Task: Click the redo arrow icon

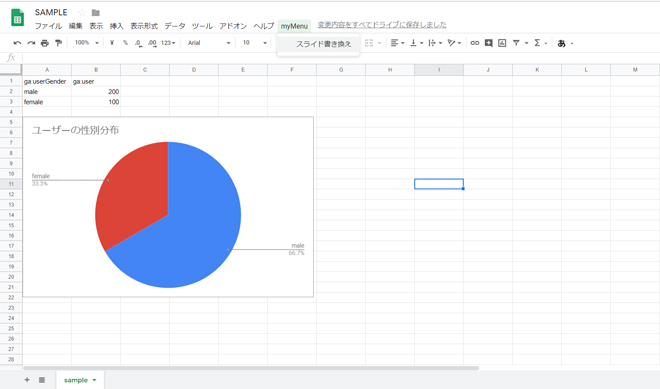Action: click(x=31, y=43)
